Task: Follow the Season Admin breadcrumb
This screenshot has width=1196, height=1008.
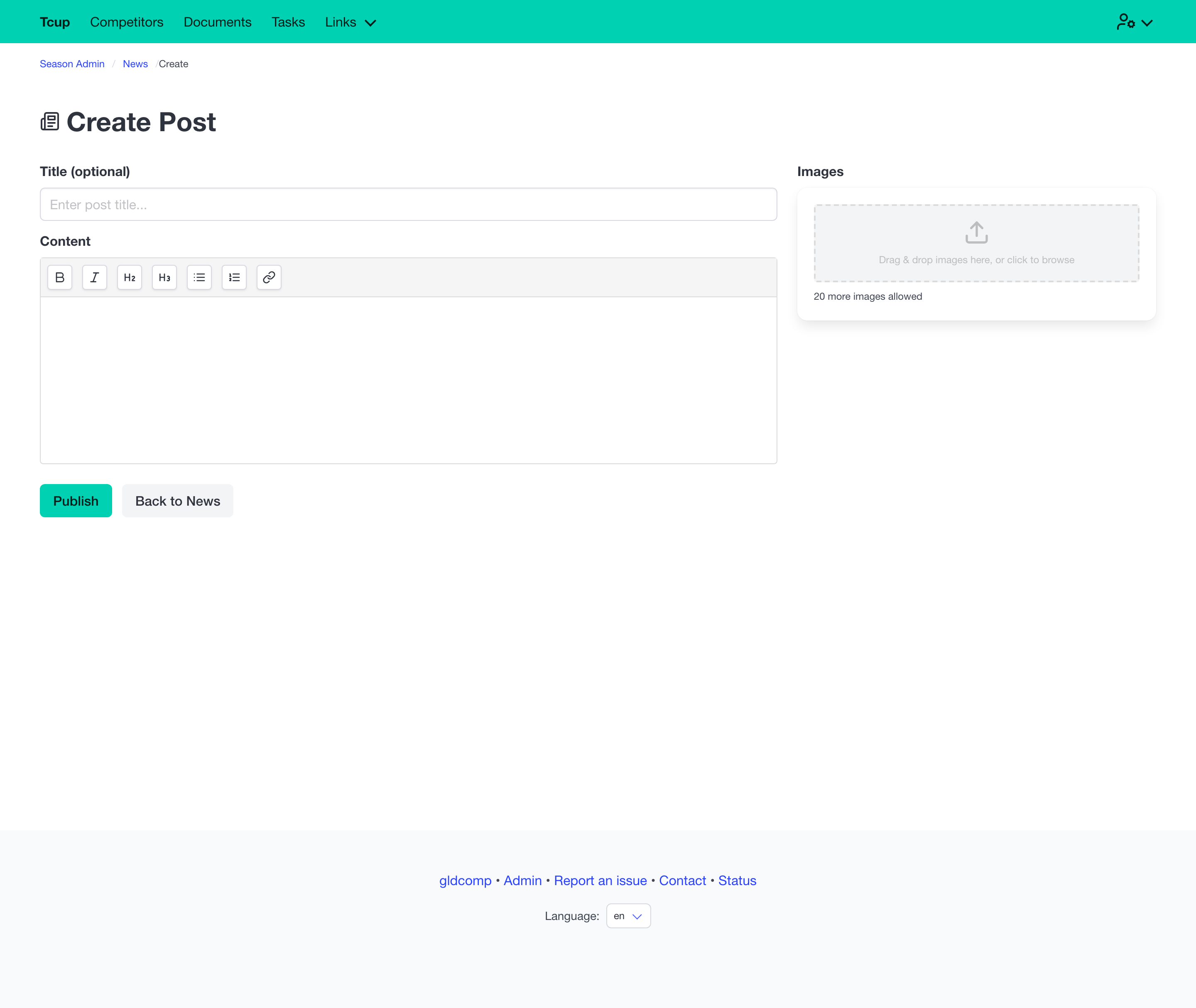Action: click(72, 64)
